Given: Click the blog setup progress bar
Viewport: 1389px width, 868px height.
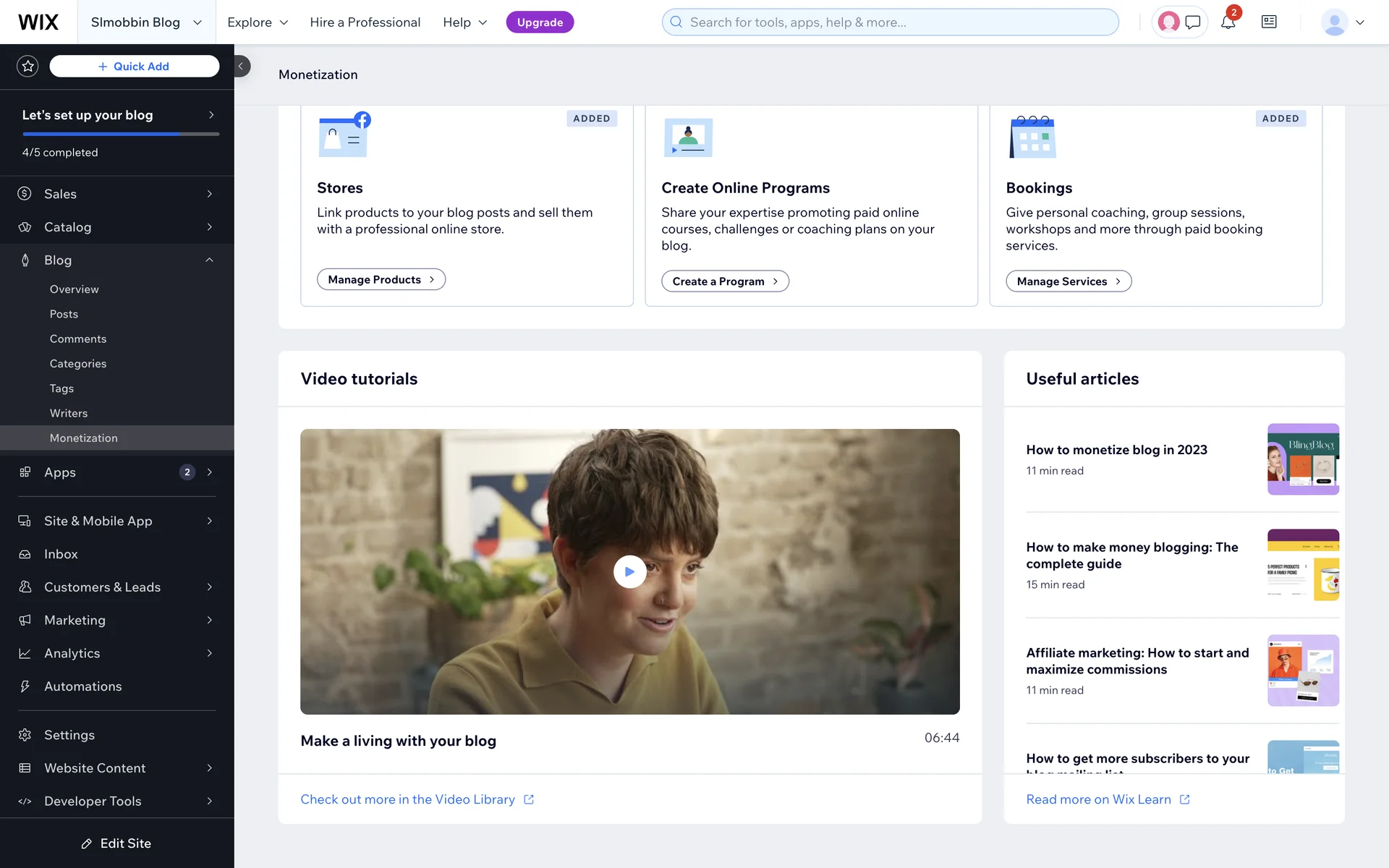Looking at the screenshot, I should [x=120, y=134].
